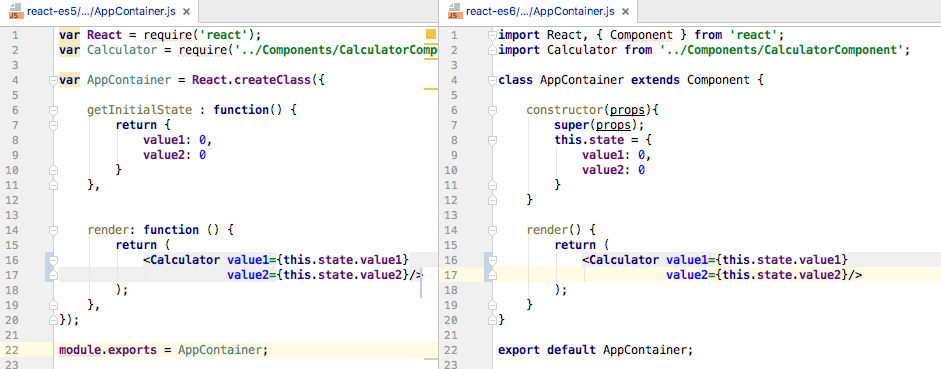Click 'createClass' in the ES5 editor
Image resolution: width=941 pixels, height=369 pixels.
click(272, 80)
